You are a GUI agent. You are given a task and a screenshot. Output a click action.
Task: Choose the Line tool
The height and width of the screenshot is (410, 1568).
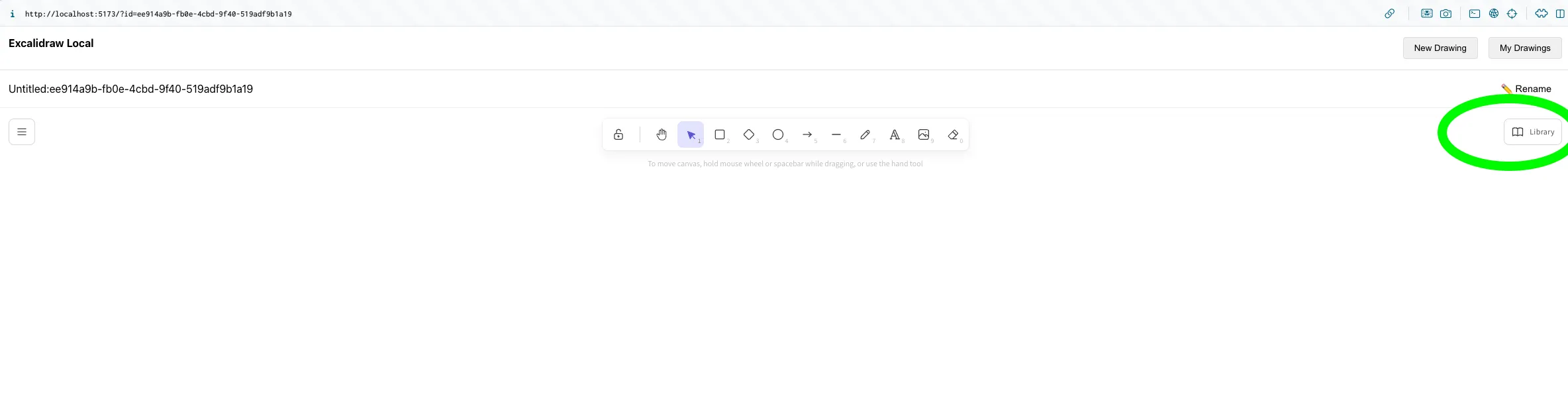(x=836, y=134)
